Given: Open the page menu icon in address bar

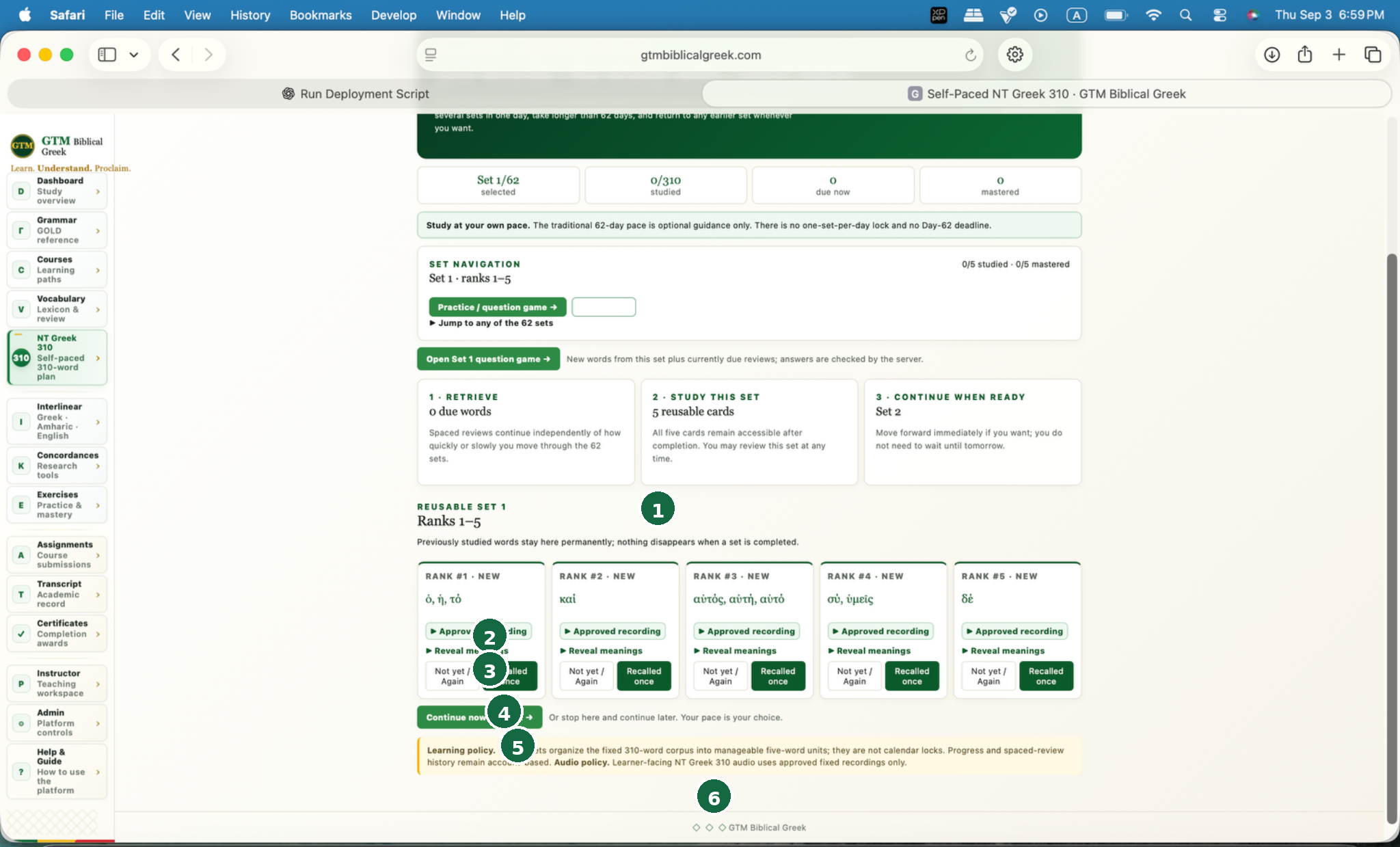Looking at the screenshot, I should pos(431,55).
